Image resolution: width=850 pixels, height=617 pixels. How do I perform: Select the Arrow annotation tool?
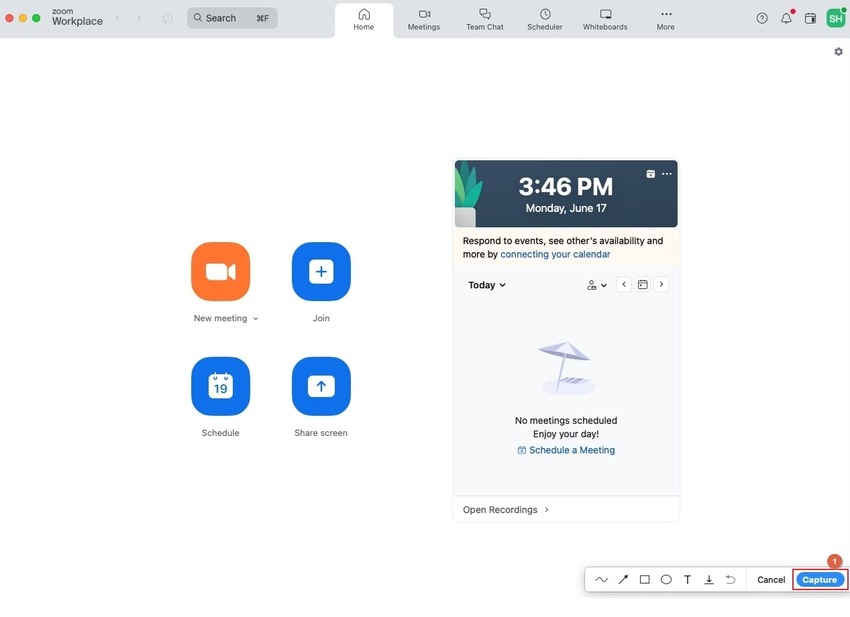[622, 579]
